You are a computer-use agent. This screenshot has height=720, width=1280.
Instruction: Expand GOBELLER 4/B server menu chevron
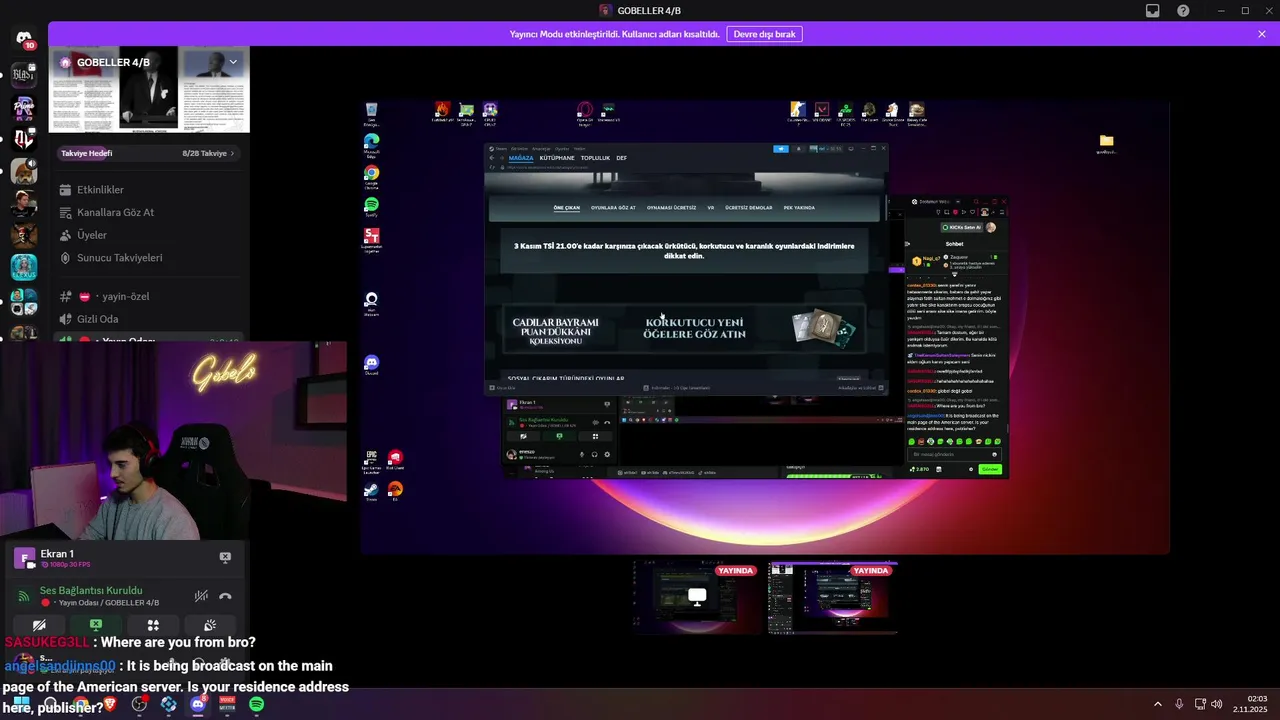233,62
